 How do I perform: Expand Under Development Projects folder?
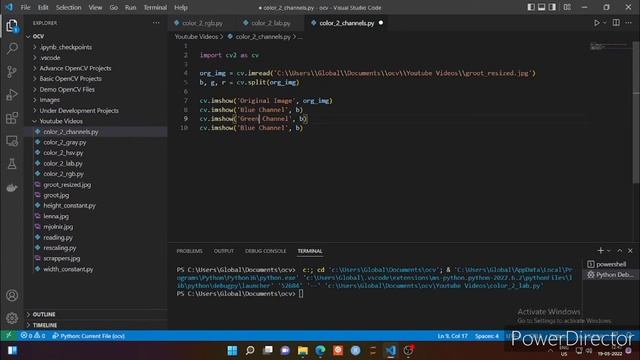pos(96,111)
